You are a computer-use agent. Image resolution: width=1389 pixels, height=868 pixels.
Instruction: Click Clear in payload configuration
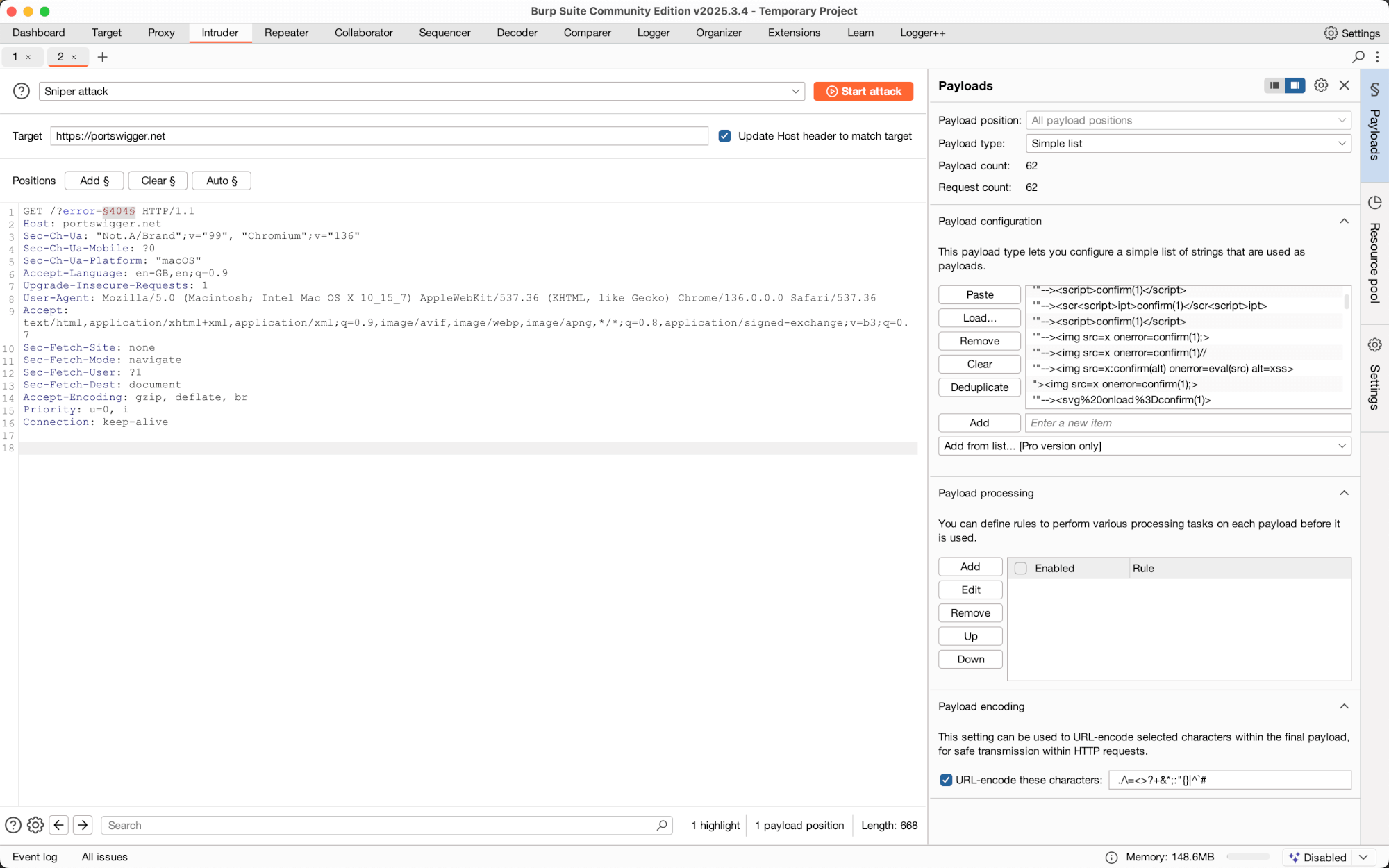coord(979,364)
